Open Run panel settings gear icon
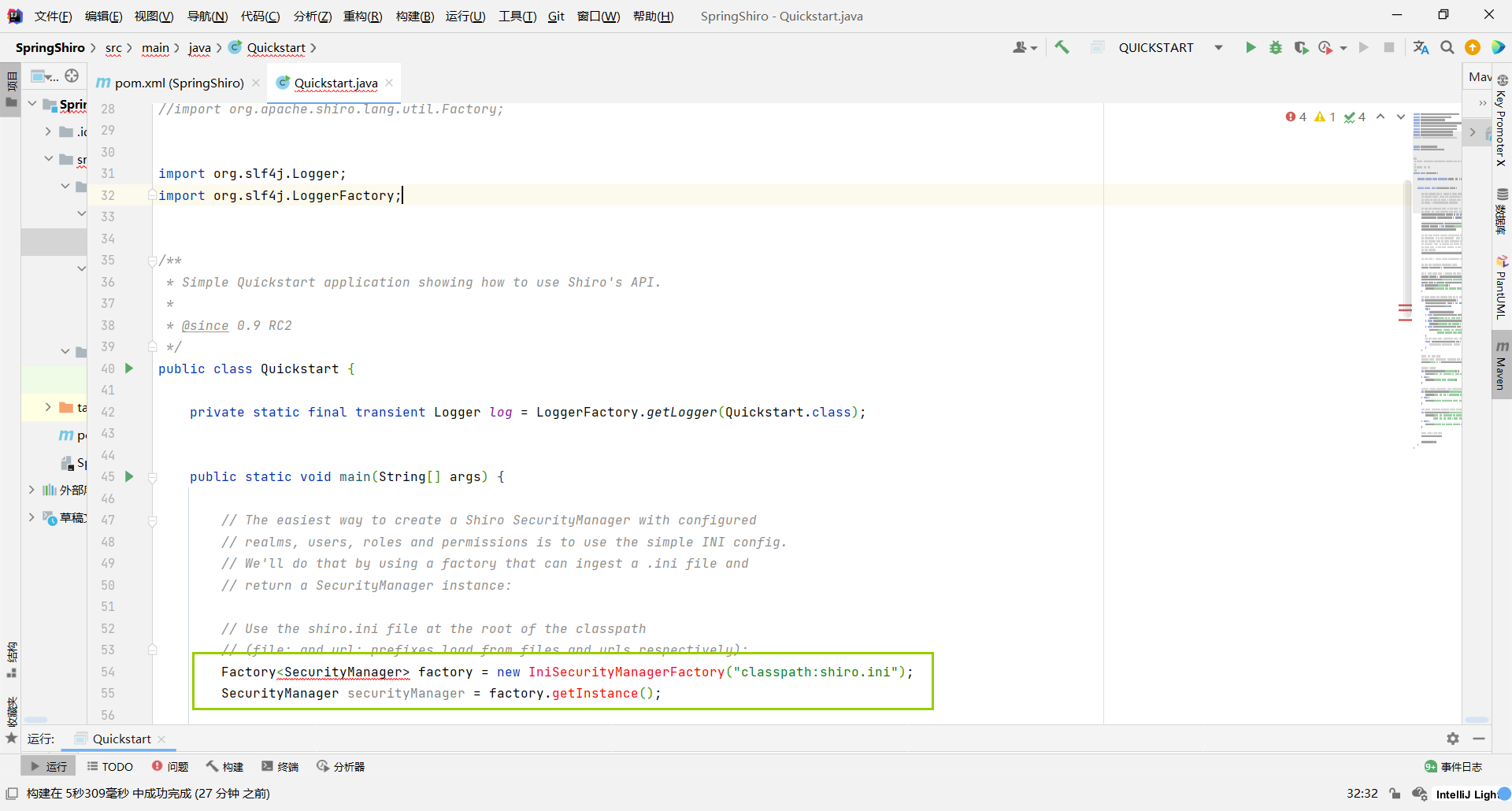The width and height of the screenshot is (1512, 811). click(1453, 739)
